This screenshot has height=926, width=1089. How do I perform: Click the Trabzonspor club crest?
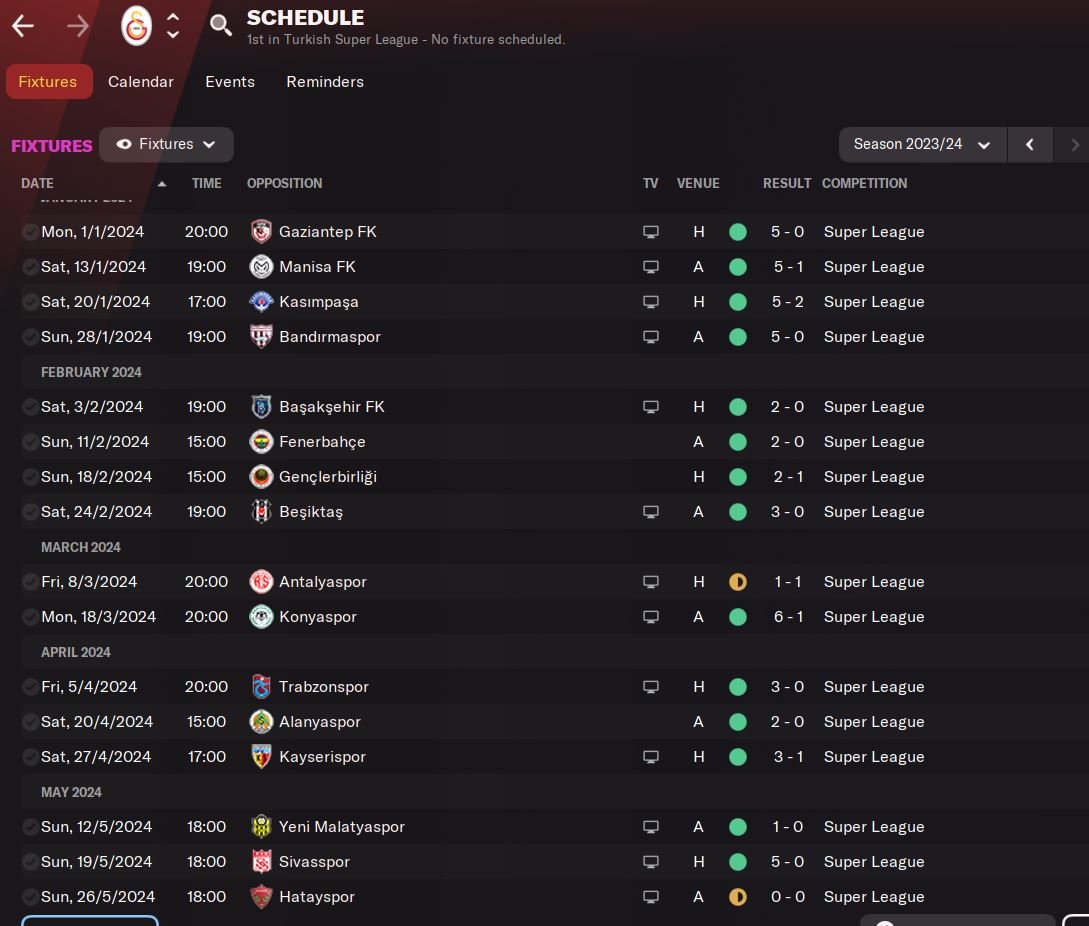click(x=261, y=687)
